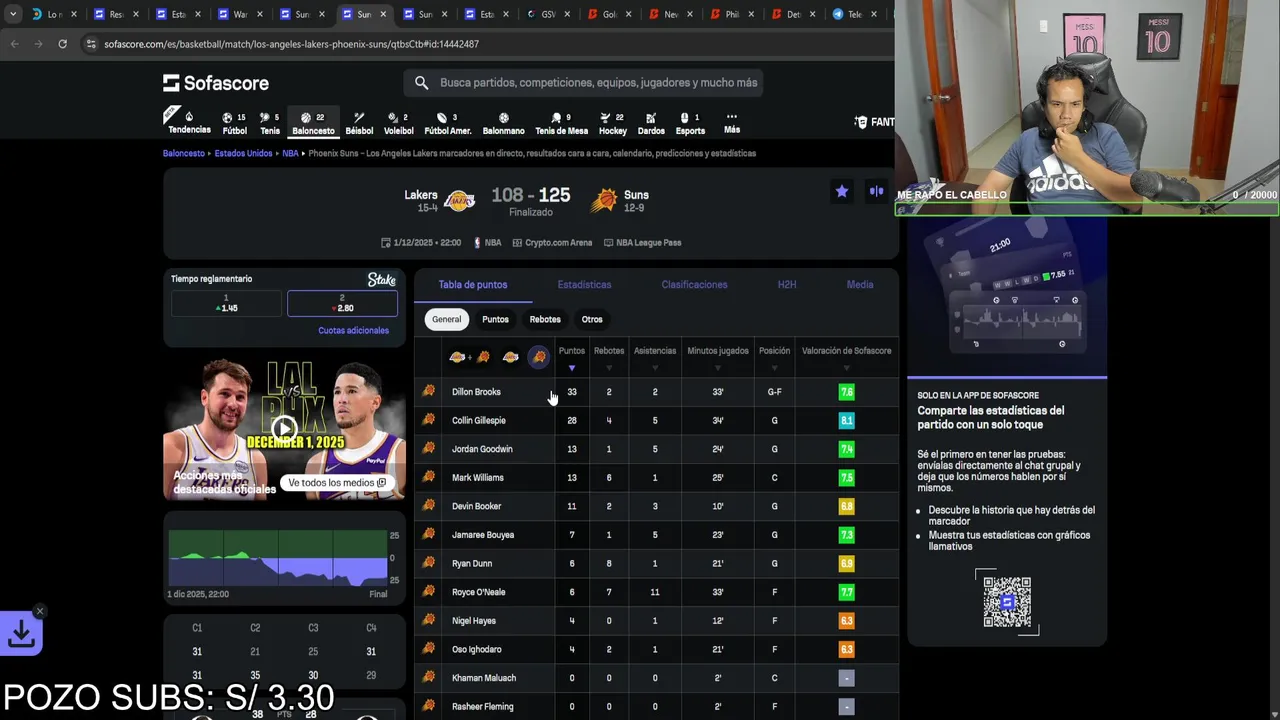Image resolution: width=1280 pixels, height=720 pixels.
Task: Sort table by Minutos jugados column
Action: 718,357
